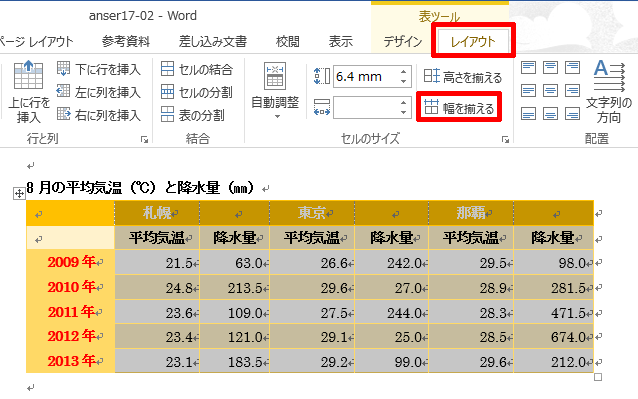The width and height of the screenshot is (638, 399).
Task: Align cell text top left
Action: (528, 68)
